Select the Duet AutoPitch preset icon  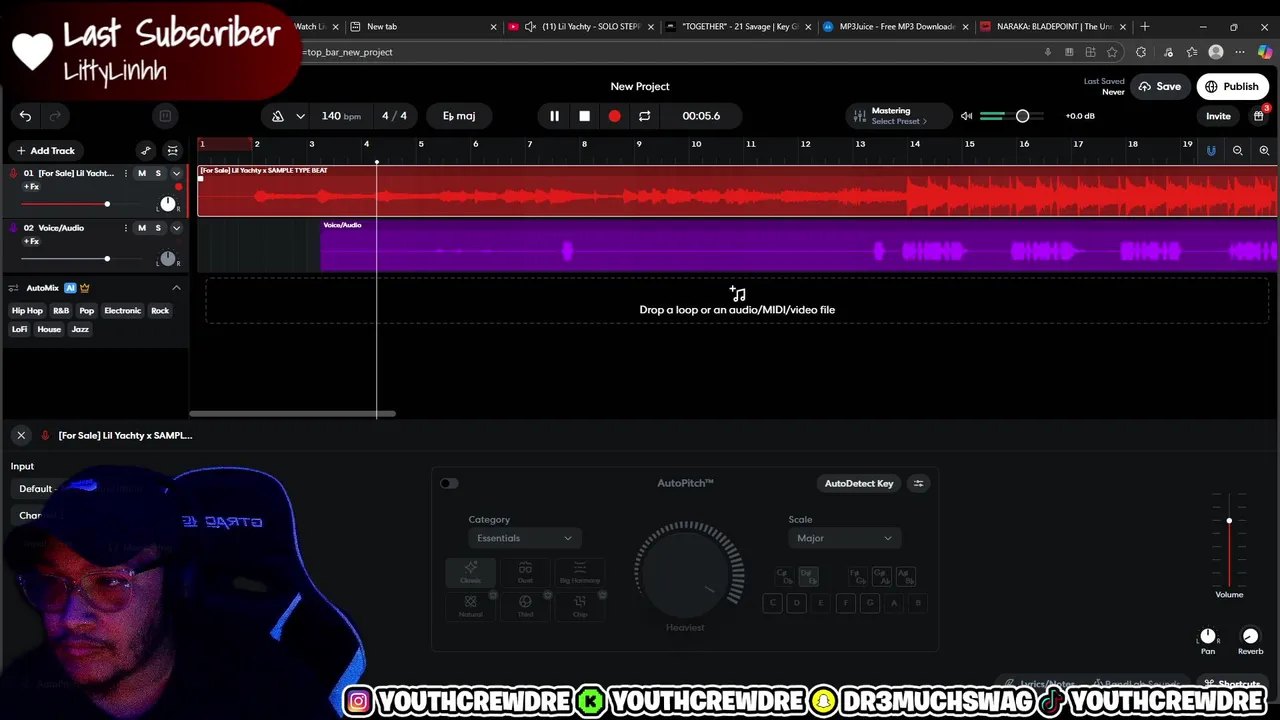click(525, 573)
